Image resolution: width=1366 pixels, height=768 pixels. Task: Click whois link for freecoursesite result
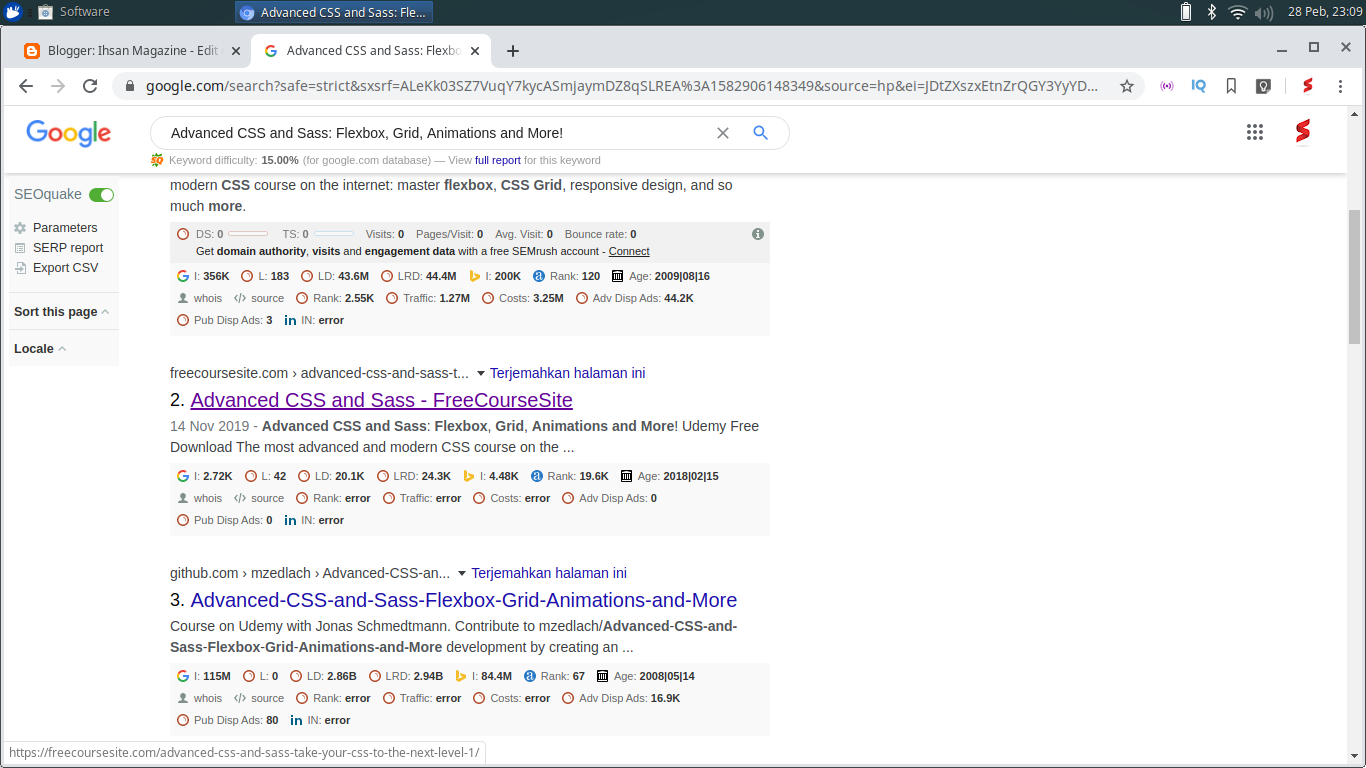coord(200,498)
